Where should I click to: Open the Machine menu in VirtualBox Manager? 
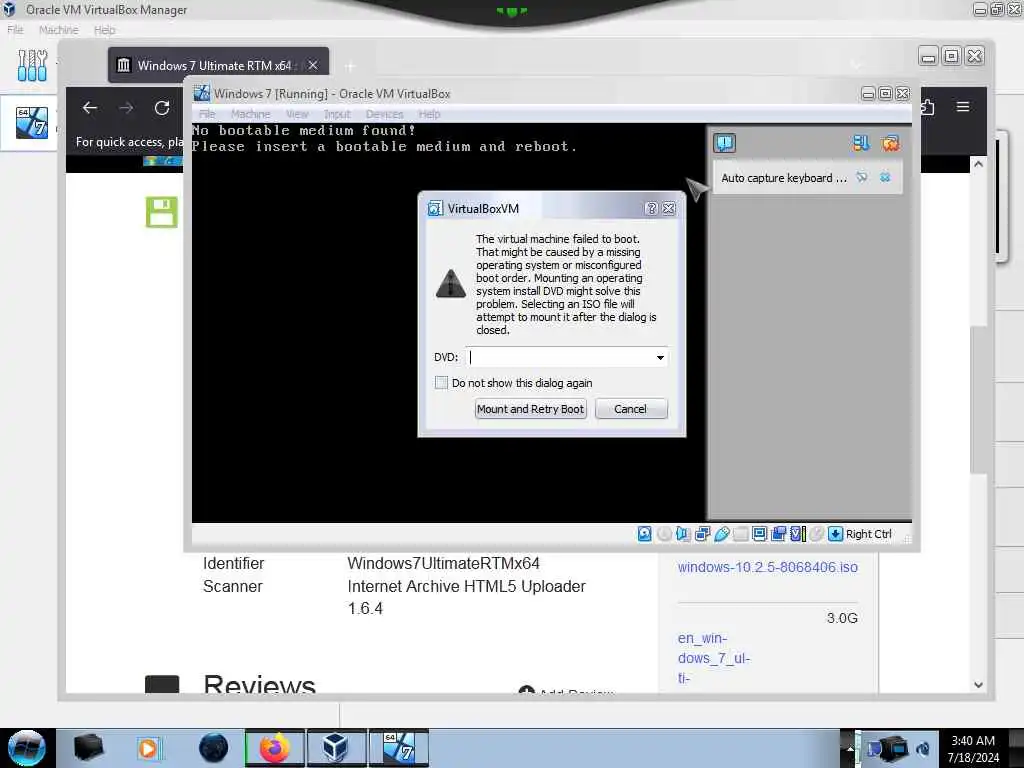click(x=58, y=30)
